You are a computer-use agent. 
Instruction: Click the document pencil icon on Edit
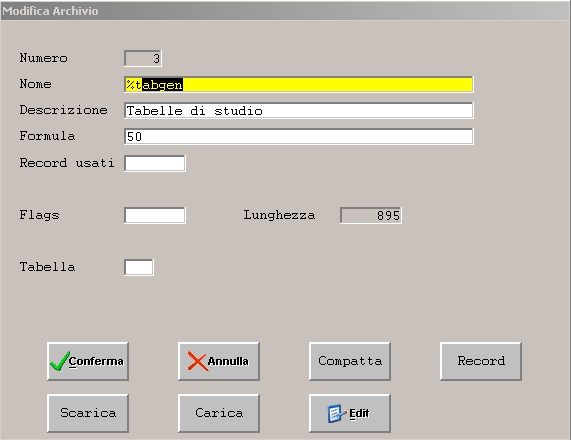click(337, 413)
